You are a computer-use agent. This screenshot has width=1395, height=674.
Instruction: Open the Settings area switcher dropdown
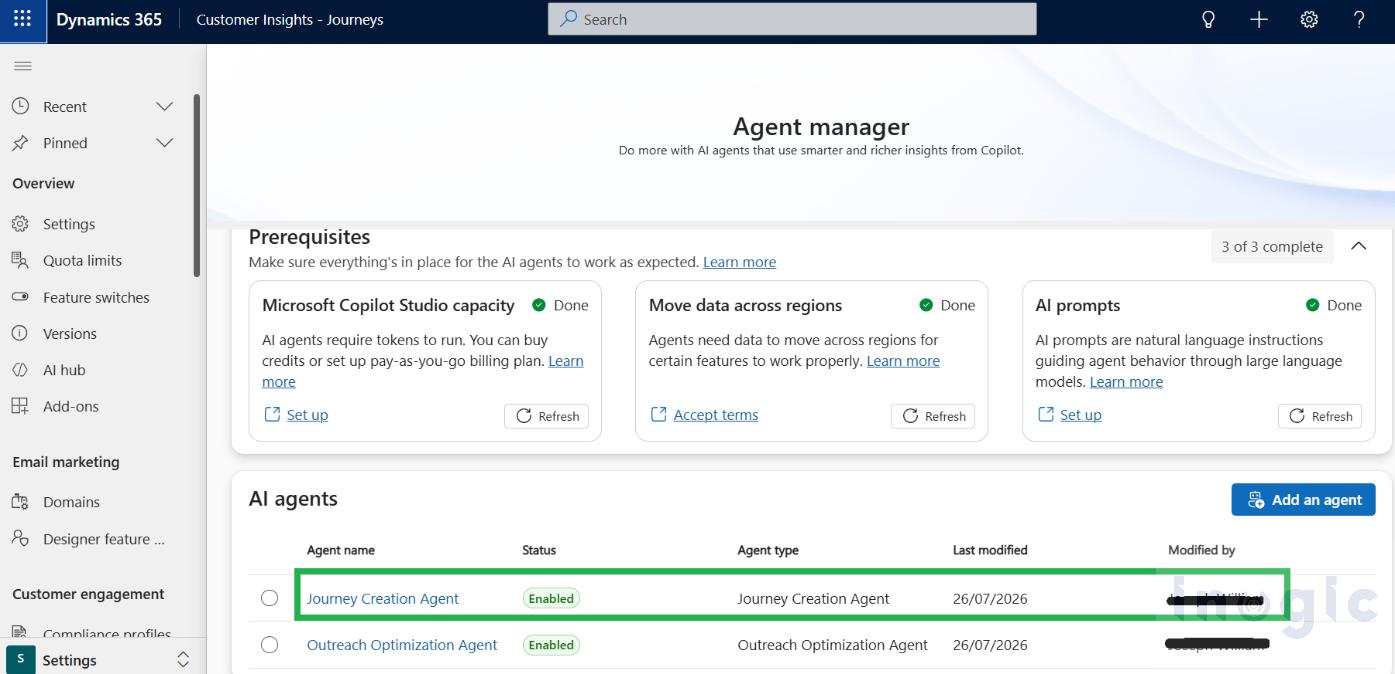coord(183,660)
